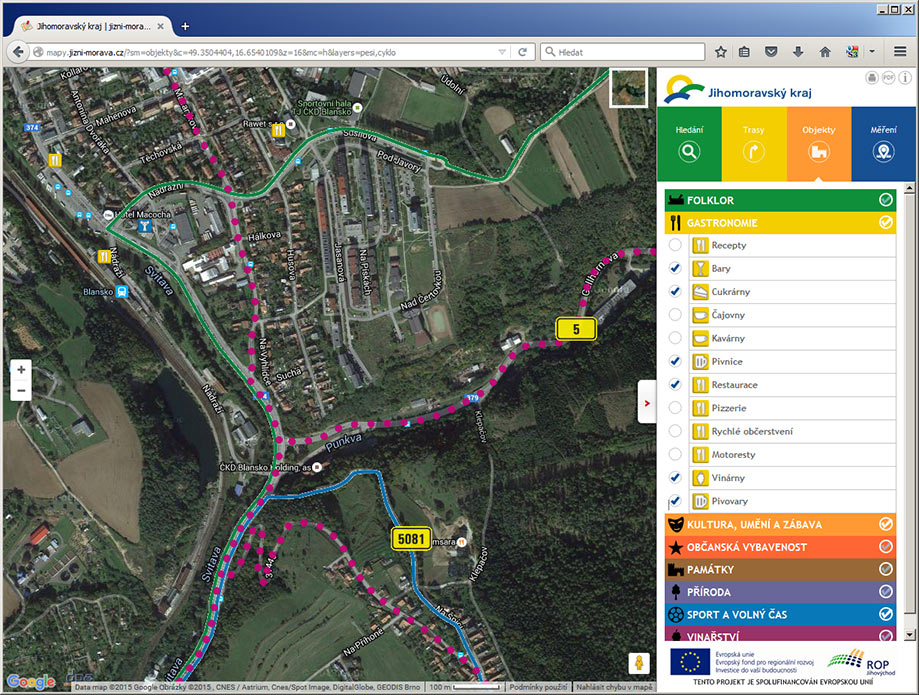Go to browser home page
The width and height of the screenshot is (919, 695).
[825, 52]
